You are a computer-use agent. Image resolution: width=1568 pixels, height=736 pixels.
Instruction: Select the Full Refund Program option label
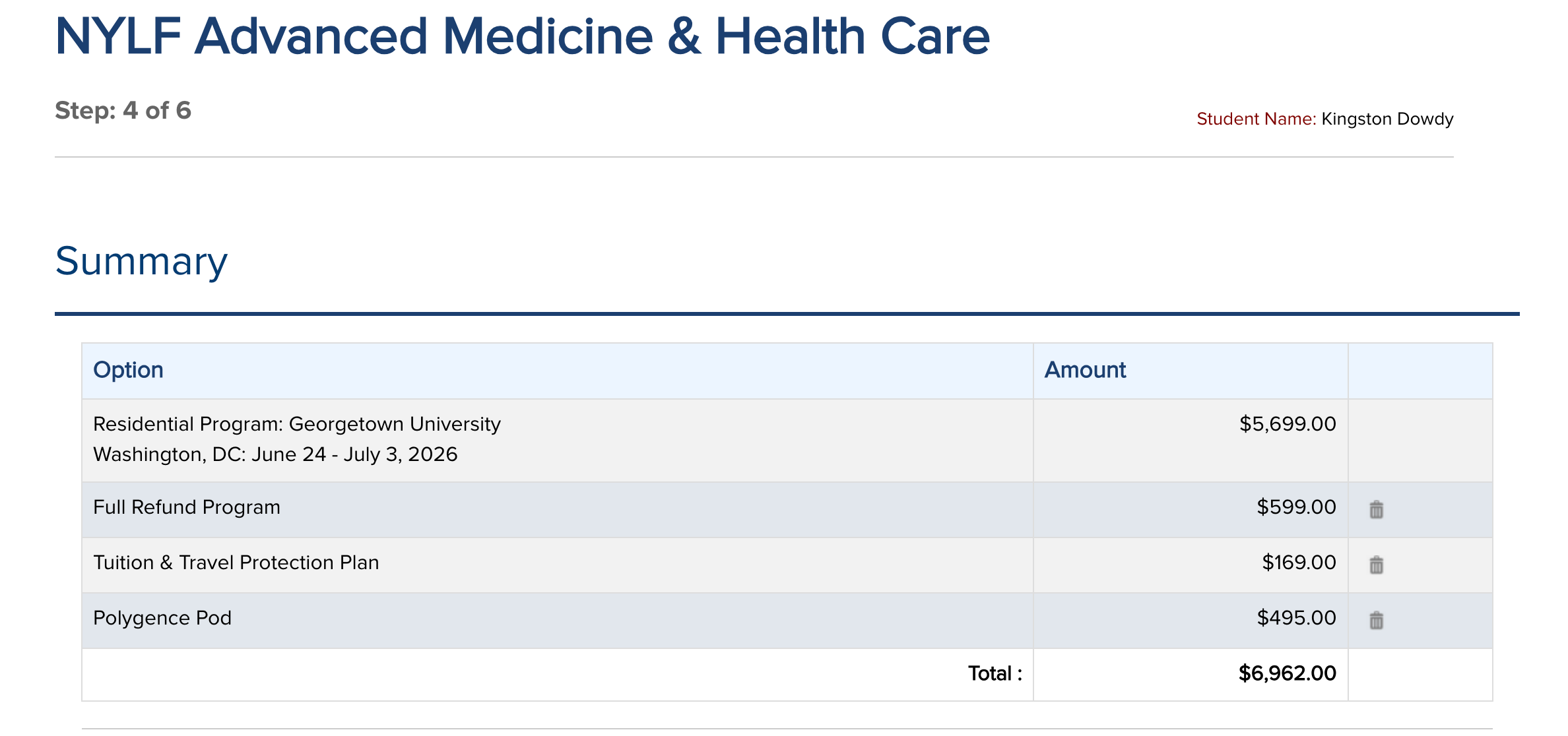187,507
